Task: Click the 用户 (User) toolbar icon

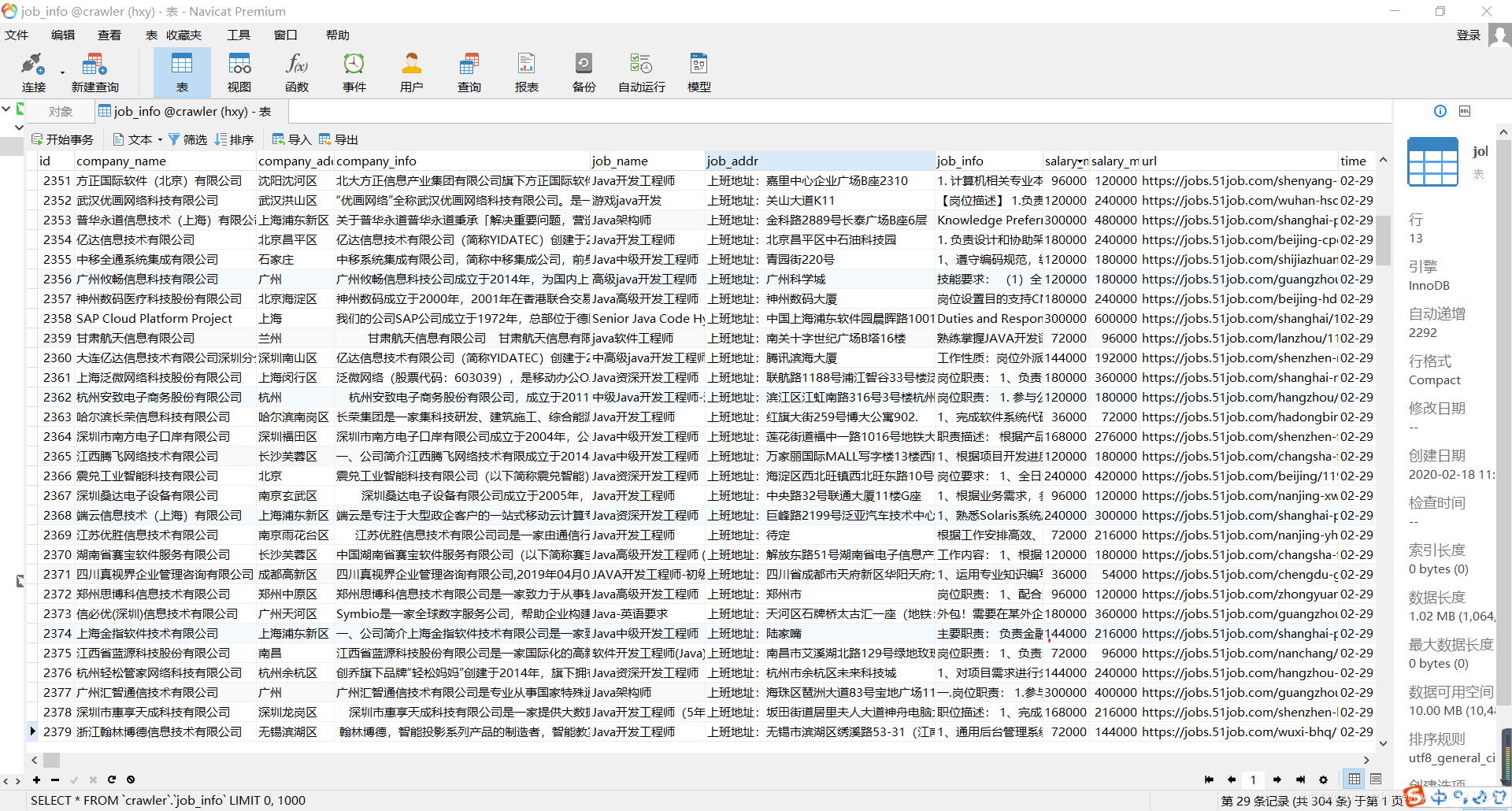Action: coord(412,72)
